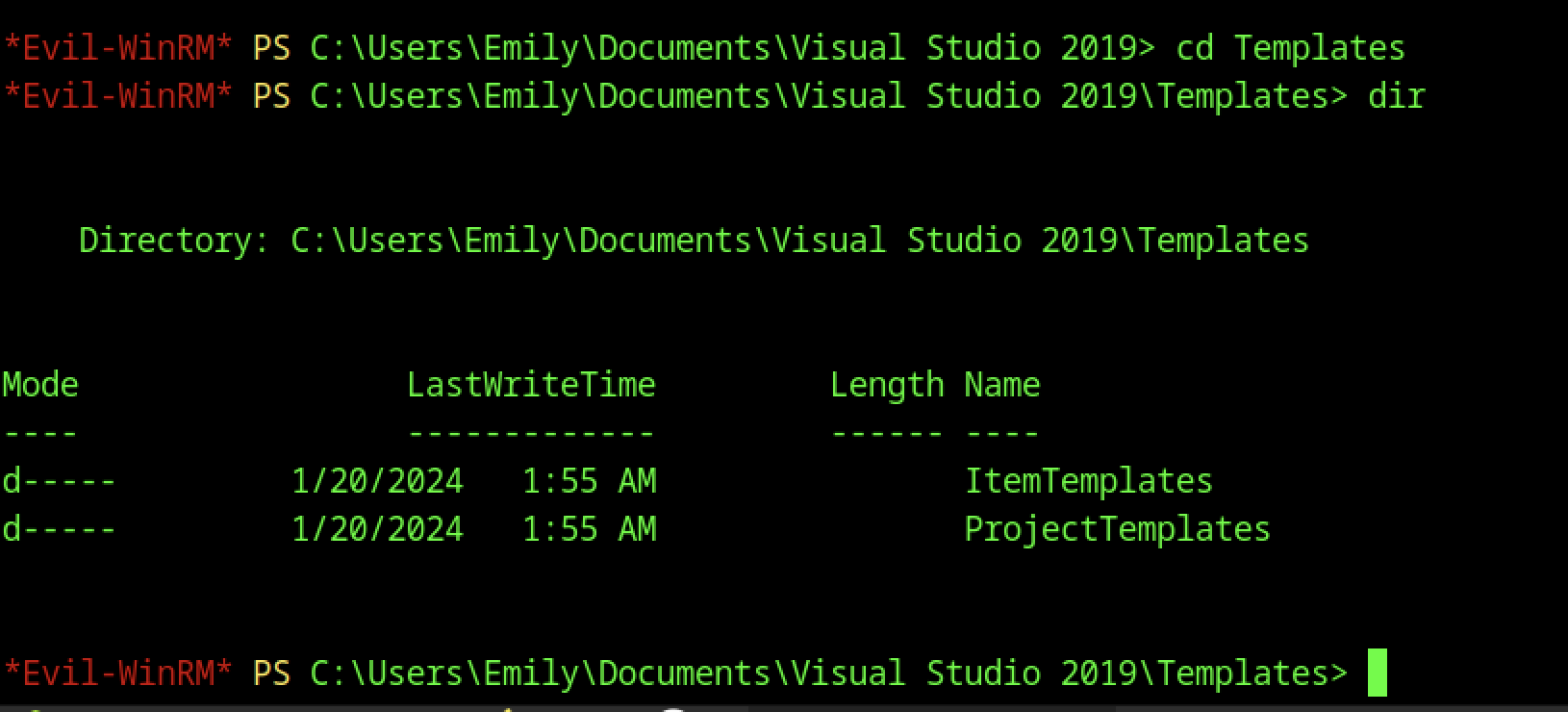Click the mode flags of the ProjectTemplates row
Screen dimensions: 1568x712
point(59,528)
